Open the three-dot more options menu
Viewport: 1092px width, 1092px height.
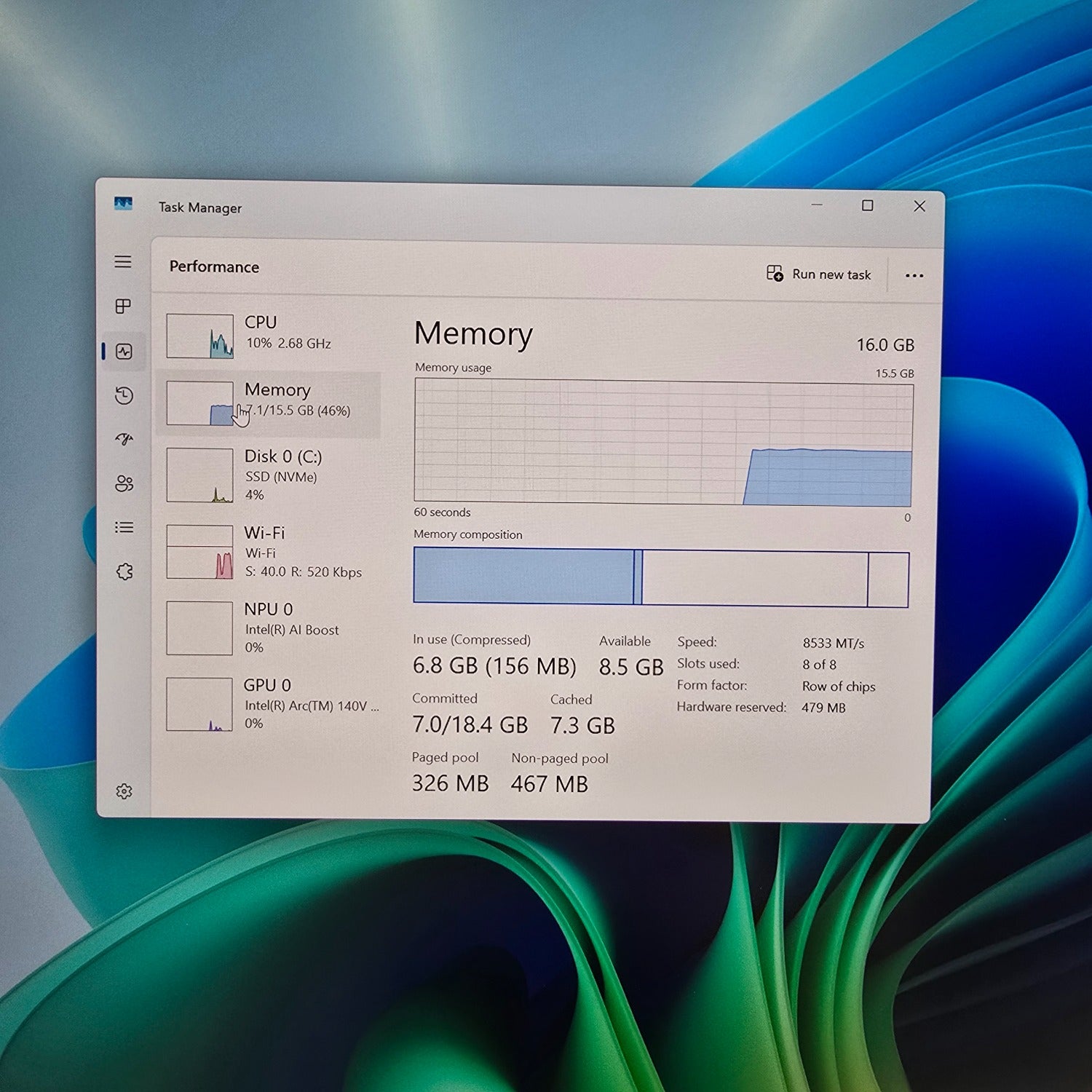[x=914, y=275]
